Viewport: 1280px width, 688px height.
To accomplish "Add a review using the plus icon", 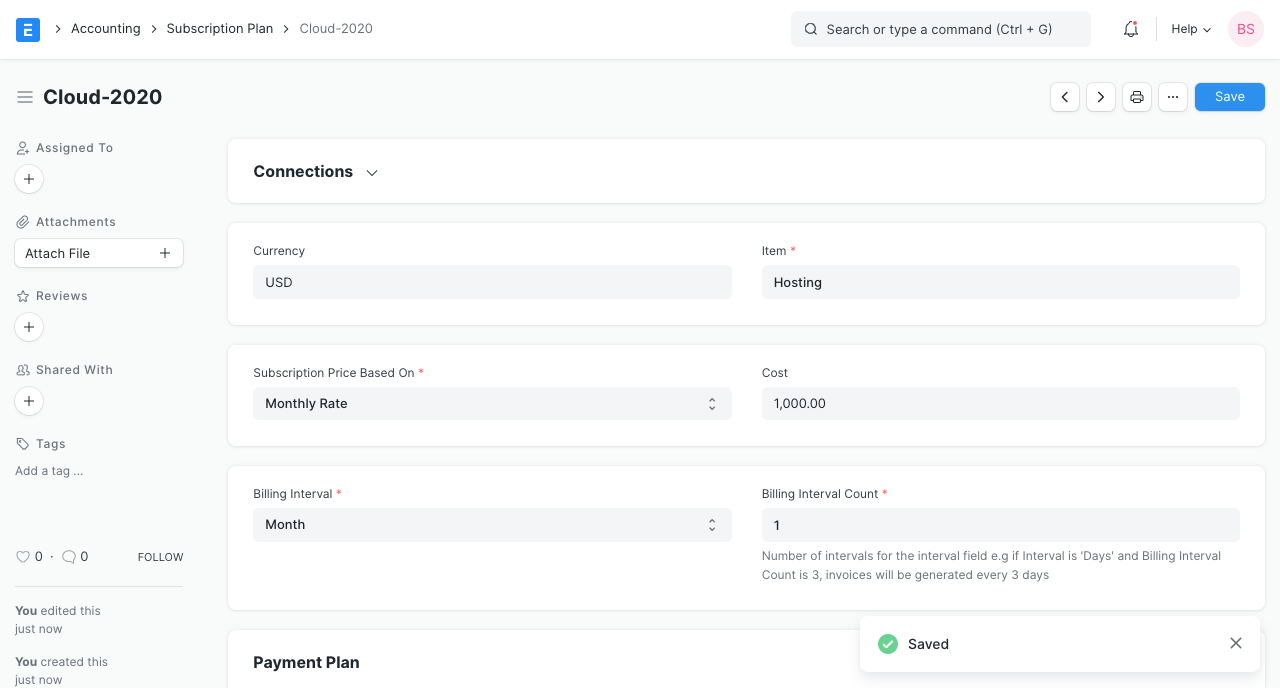I will pos(28,327).
